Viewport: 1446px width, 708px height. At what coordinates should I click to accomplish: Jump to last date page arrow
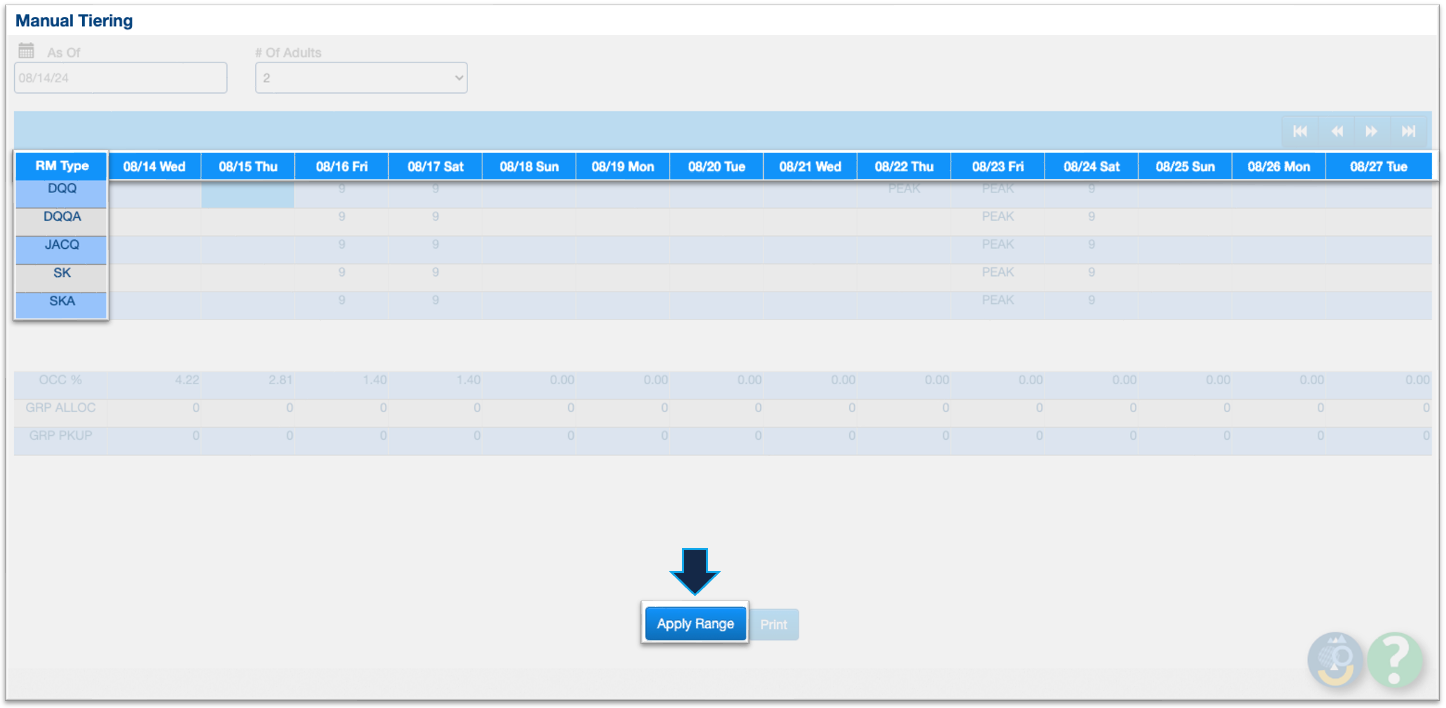(1408, 132)
